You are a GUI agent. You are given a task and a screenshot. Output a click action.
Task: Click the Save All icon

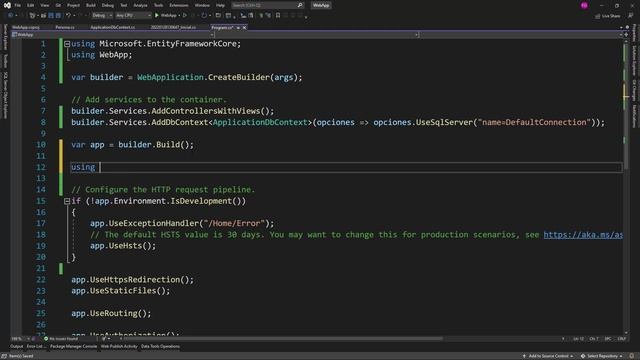click(x=58, y=16)
